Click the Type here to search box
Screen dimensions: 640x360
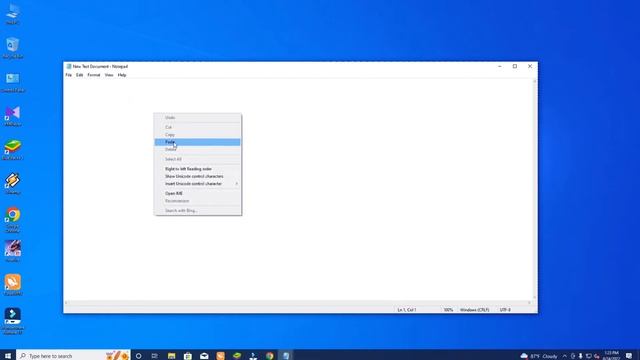[x=73, y=356]
